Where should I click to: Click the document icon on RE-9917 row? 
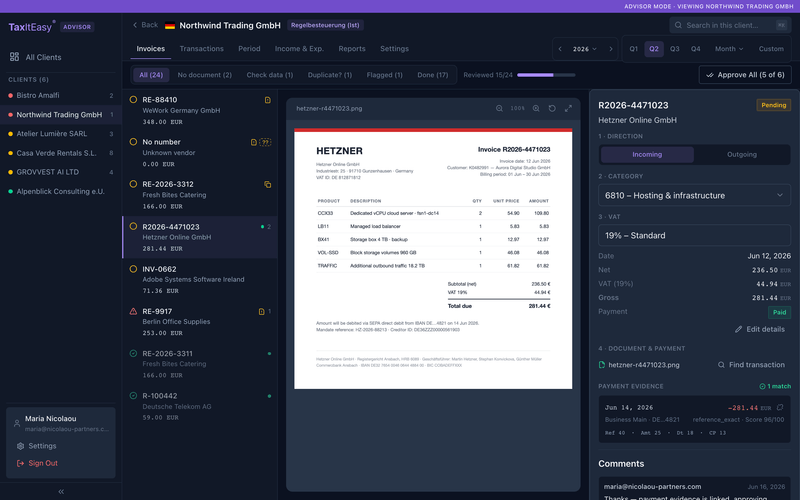pyautogui.click(x=261, y=311)
